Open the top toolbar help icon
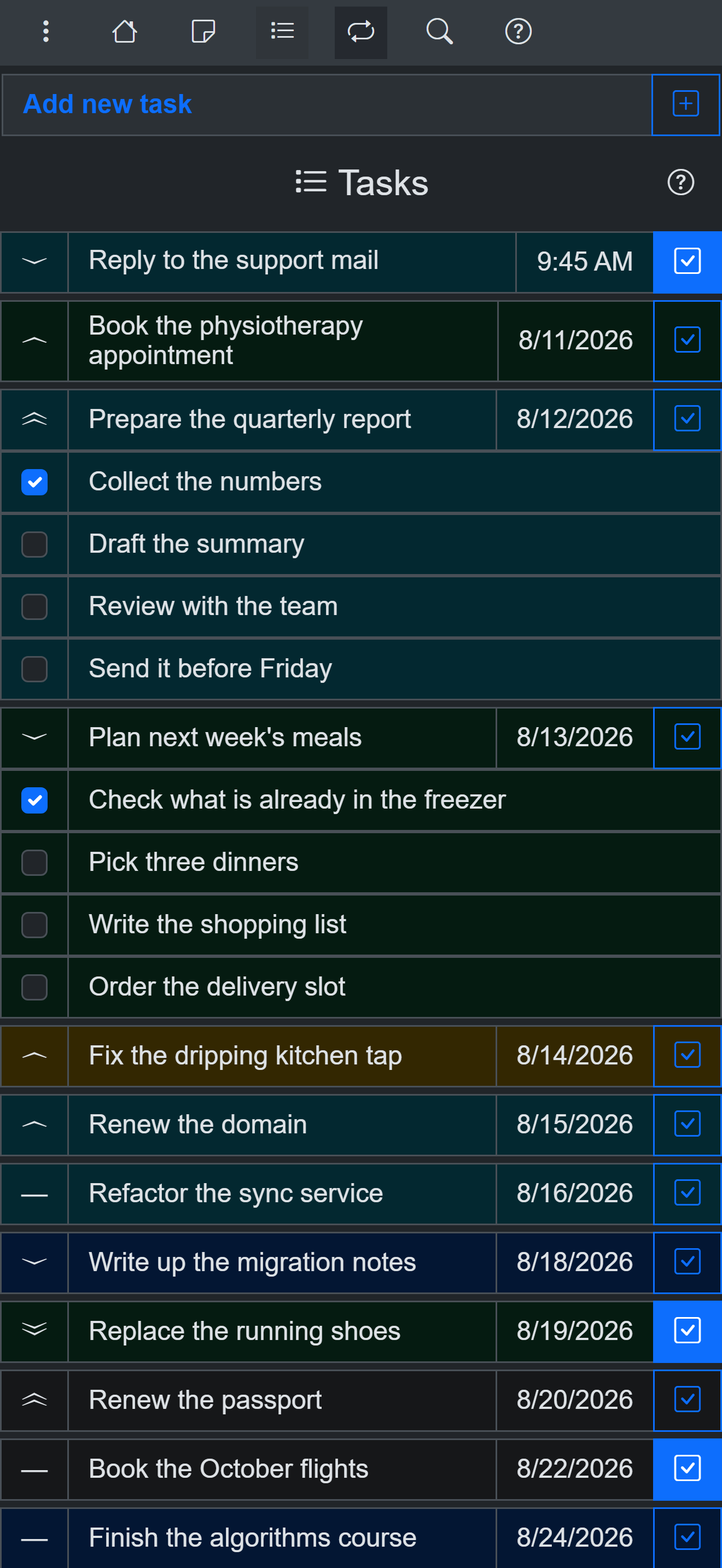 [518, 32]
